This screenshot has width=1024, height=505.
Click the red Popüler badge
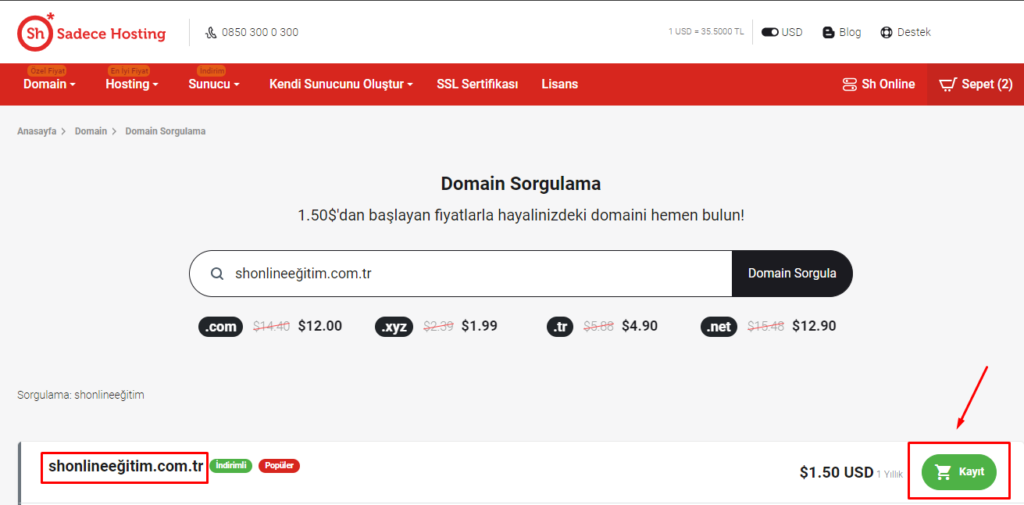coord(279,466)
